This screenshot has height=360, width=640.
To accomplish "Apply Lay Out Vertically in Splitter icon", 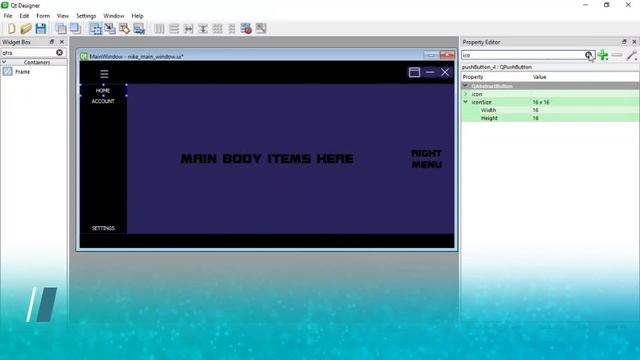I will (203, 29).
